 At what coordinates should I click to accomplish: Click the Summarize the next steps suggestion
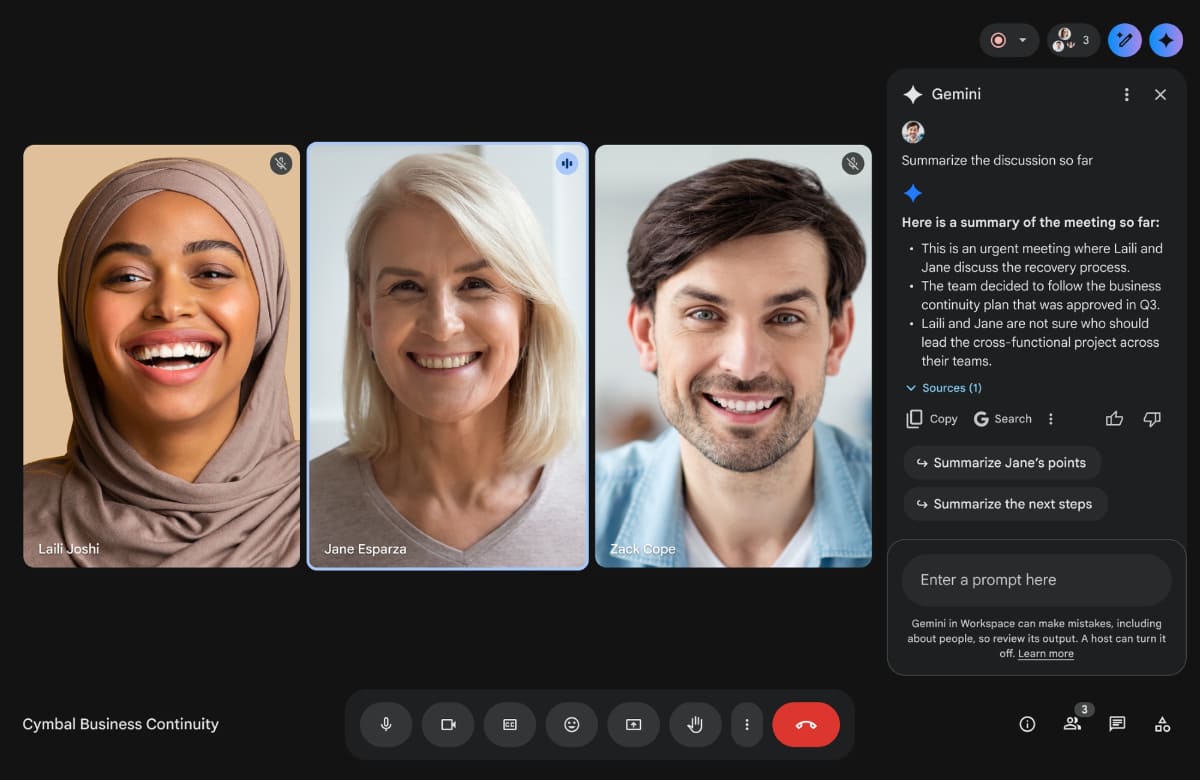pos(1005,504)
